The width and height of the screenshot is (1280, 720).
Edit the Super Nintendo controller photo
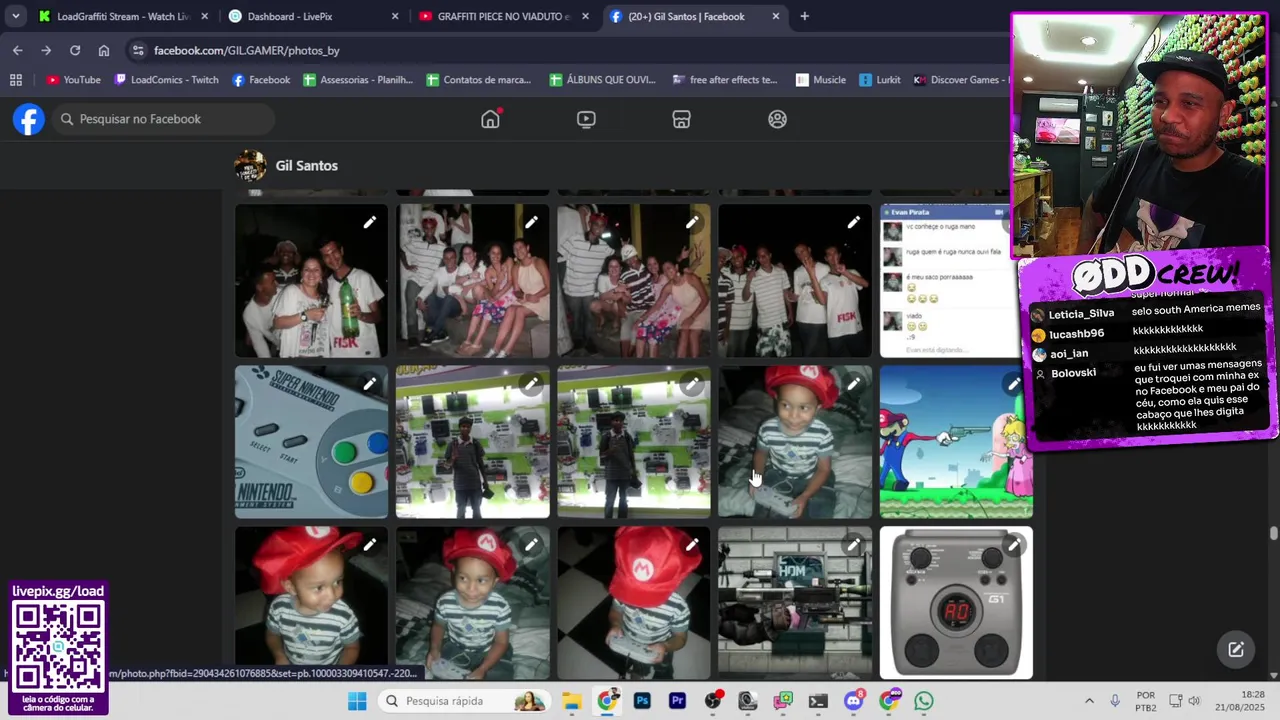click(369, 384)
